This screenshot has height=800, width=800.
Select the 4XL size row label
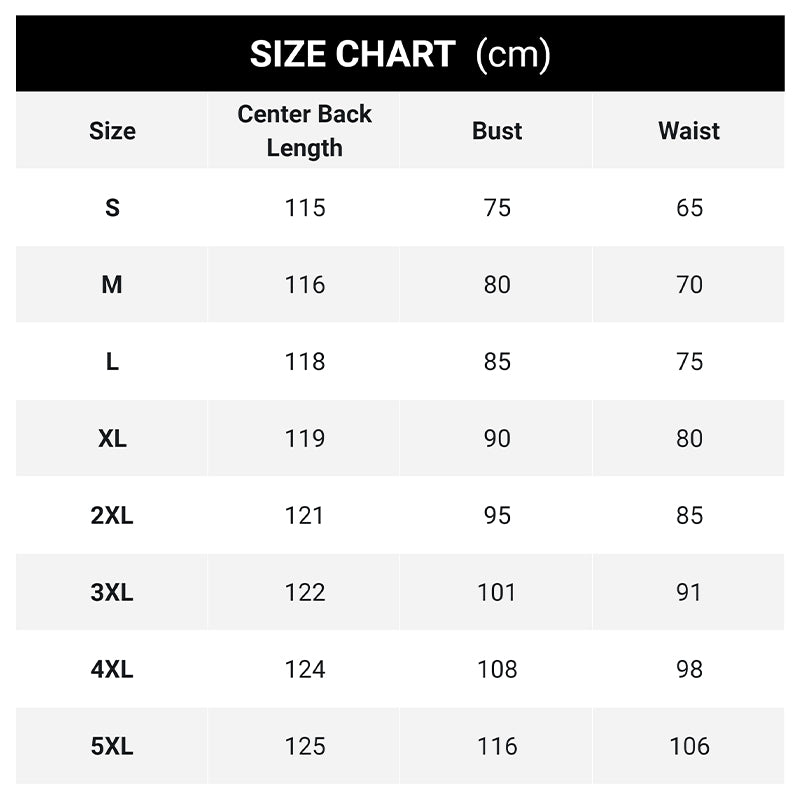(x=112, y=670)
